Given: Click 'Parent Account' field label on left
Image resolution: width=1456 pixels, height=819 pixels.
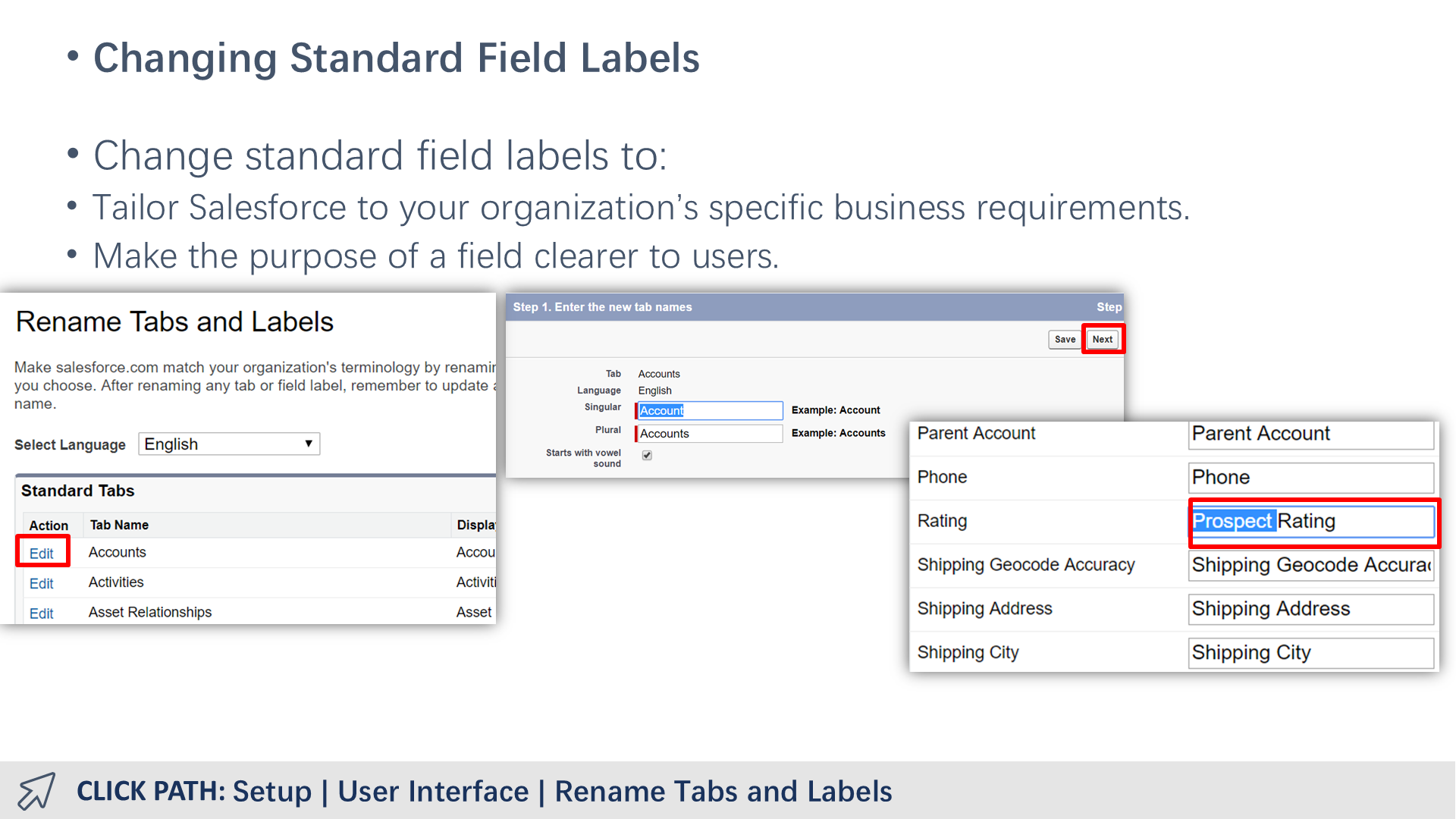Looking at the screenshot, I should pos(976,433).
